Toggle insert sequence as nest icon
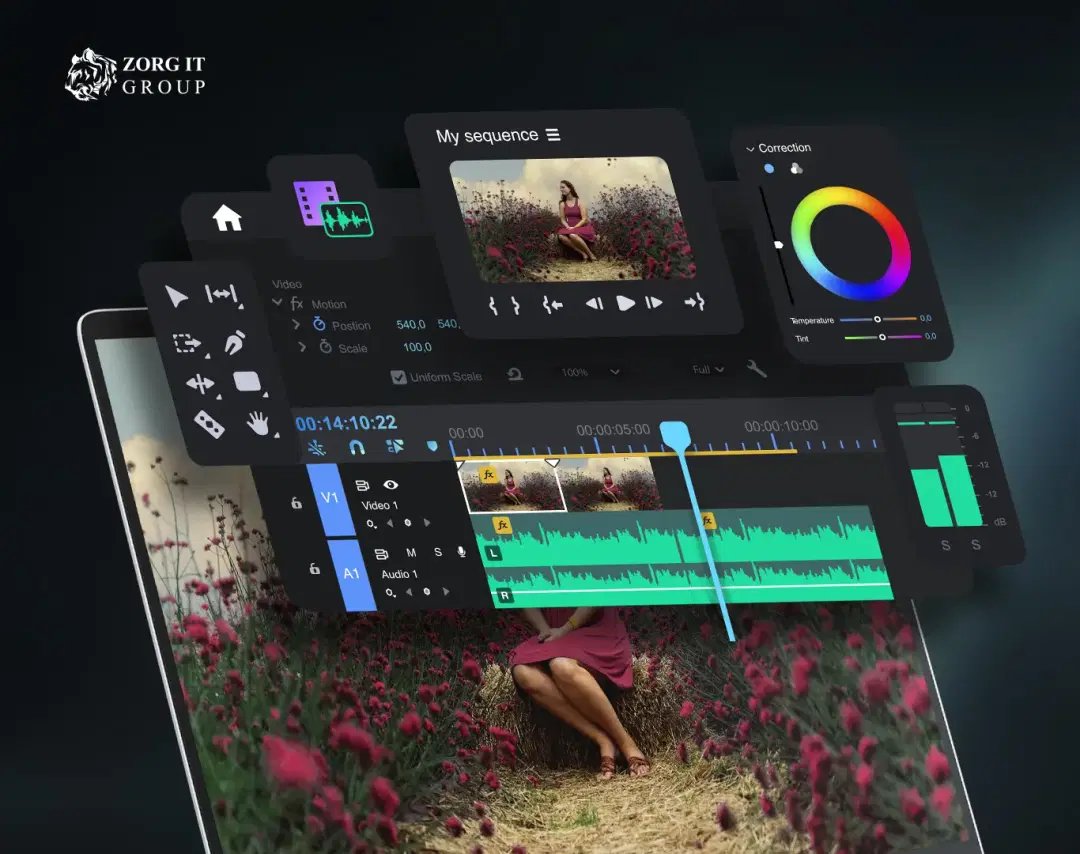This screenshot has height=854, width=1080. pos(317,448)
